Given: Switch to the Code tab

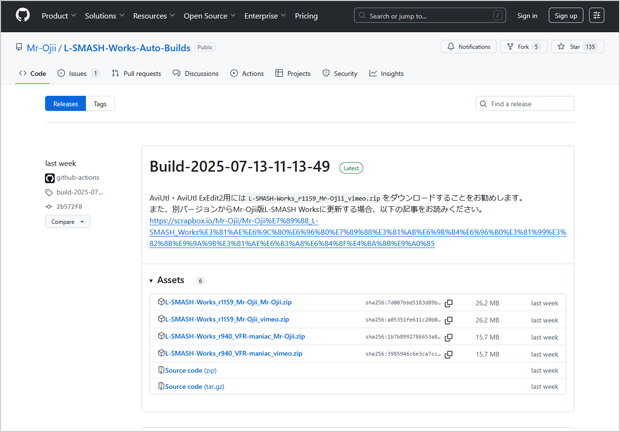Looking at the screenshot, I should click(32, 74).
